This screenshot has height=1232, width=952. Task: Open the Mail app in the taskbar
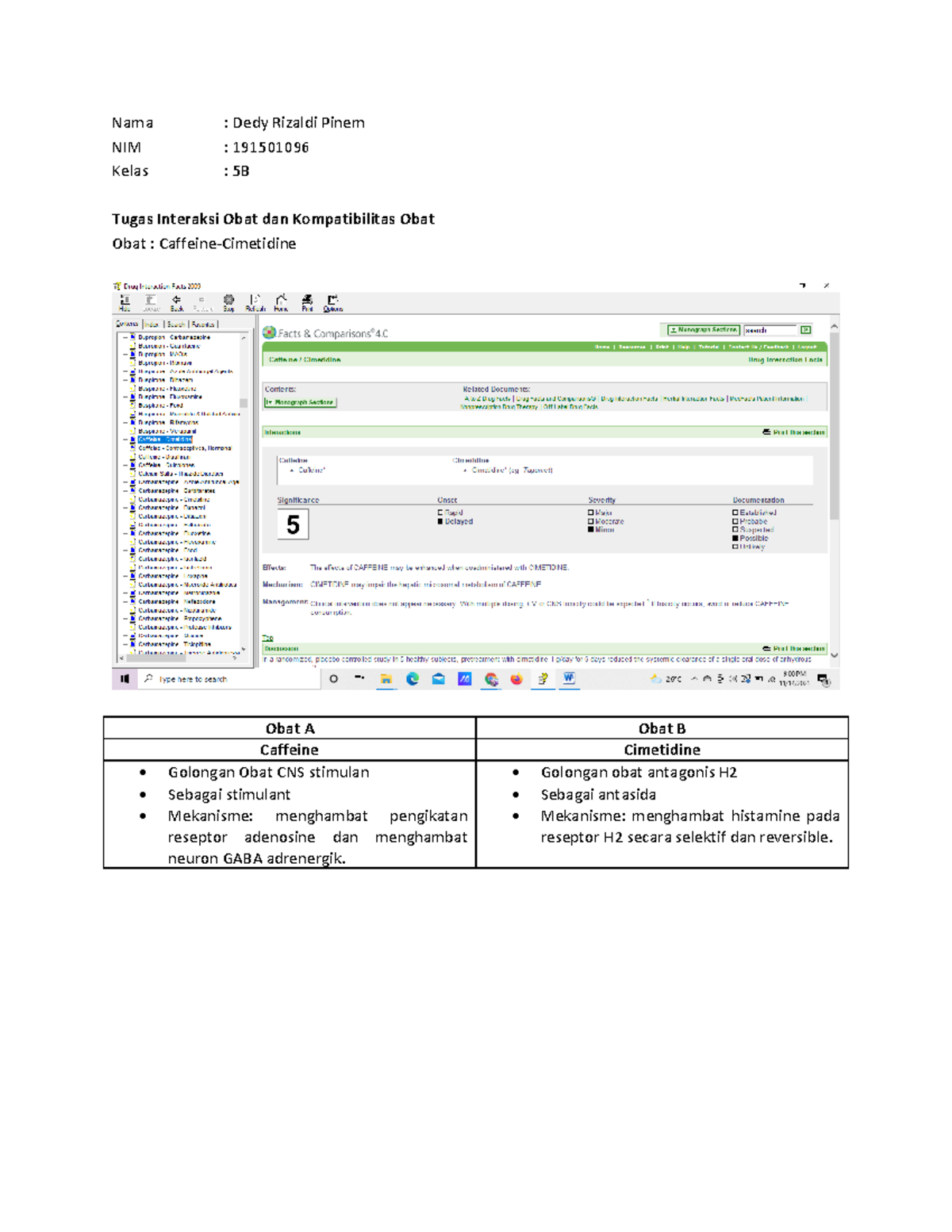pyautogui.click(x=439, y=679)
